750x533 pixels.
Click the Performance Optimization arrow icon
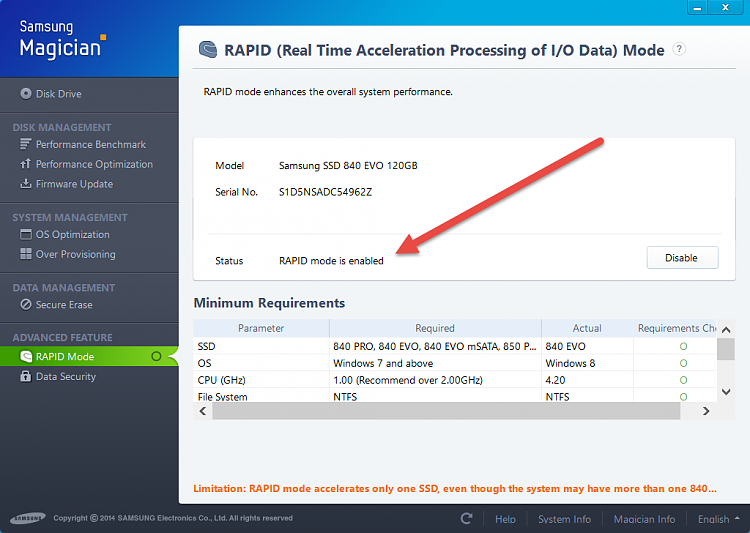[25, 164]
